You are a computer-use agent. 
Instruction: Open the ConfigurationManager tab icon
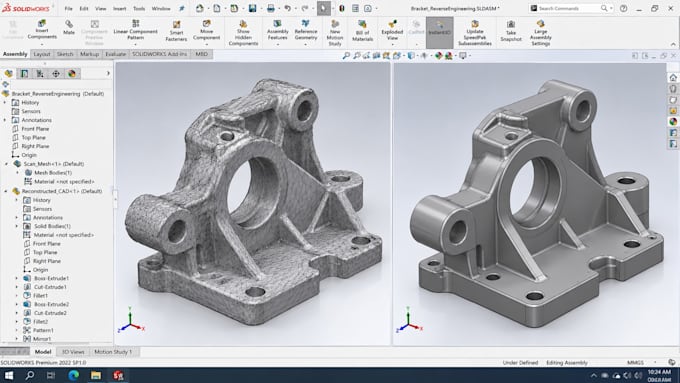[x=40, y=74]
